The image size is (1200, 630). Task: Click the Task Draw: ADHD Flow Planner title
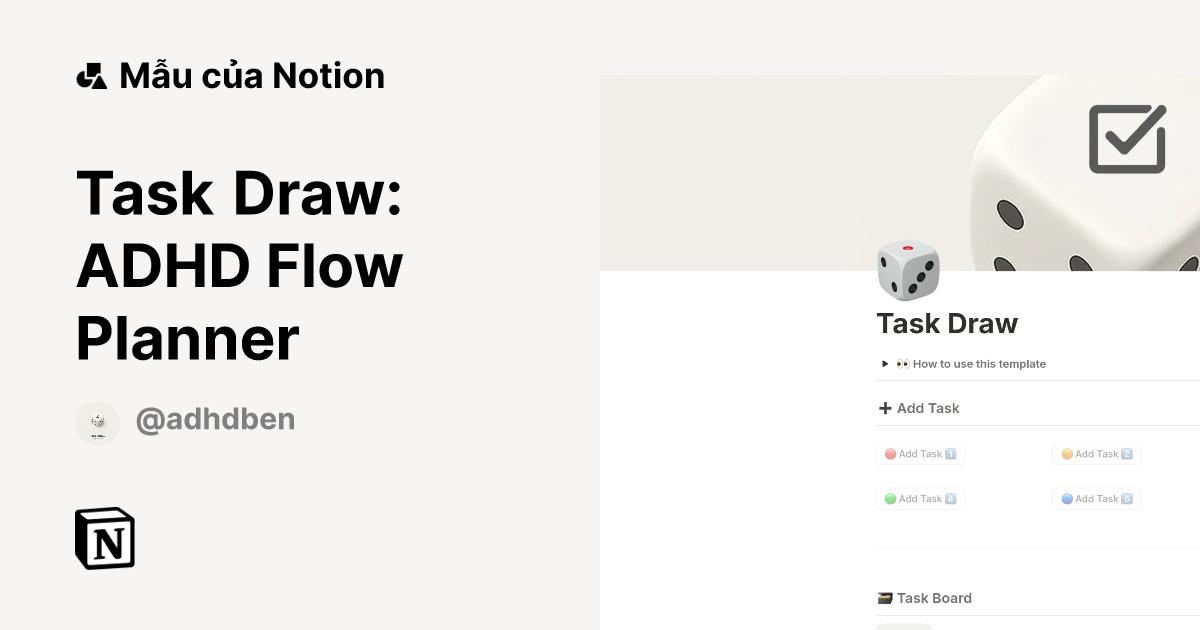pos(240,265)
